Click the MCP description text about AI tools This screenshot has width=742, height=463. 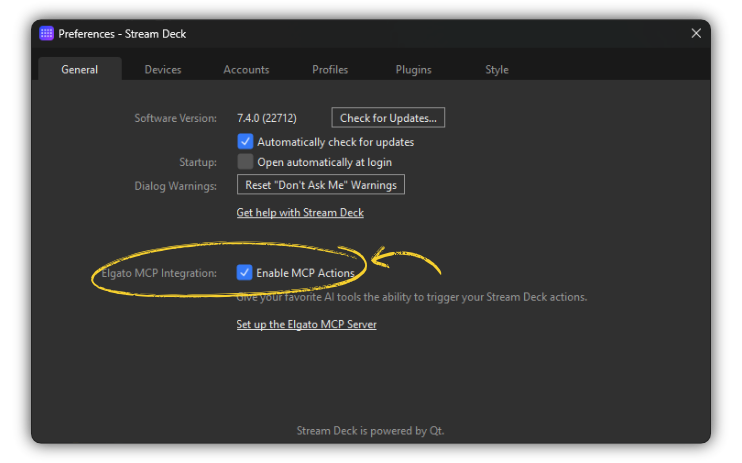[411, 297]
